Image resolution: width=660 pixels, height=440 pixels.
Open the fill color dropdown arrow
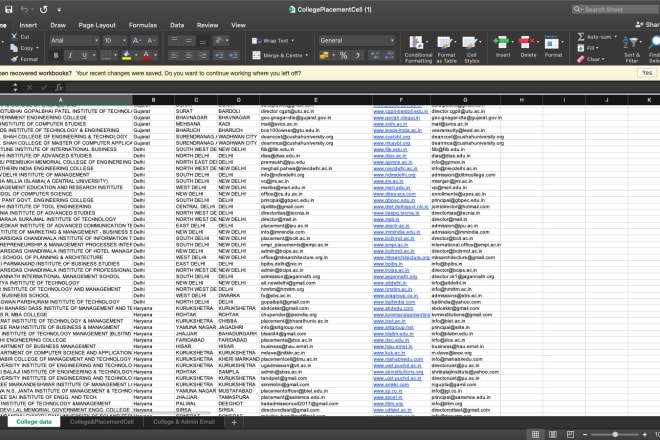[136, 56]
